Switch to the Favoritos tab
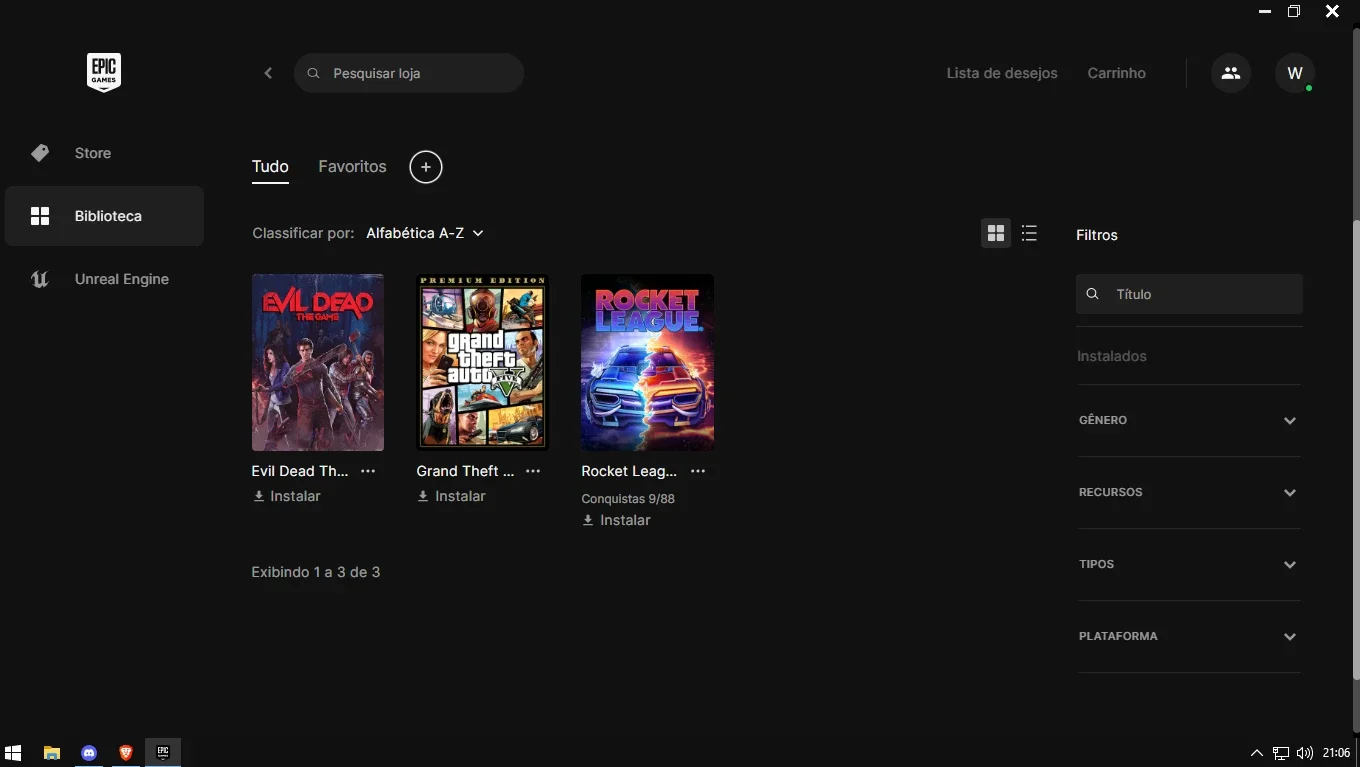This screenshot has width=1360, height=767. (352, 167)
